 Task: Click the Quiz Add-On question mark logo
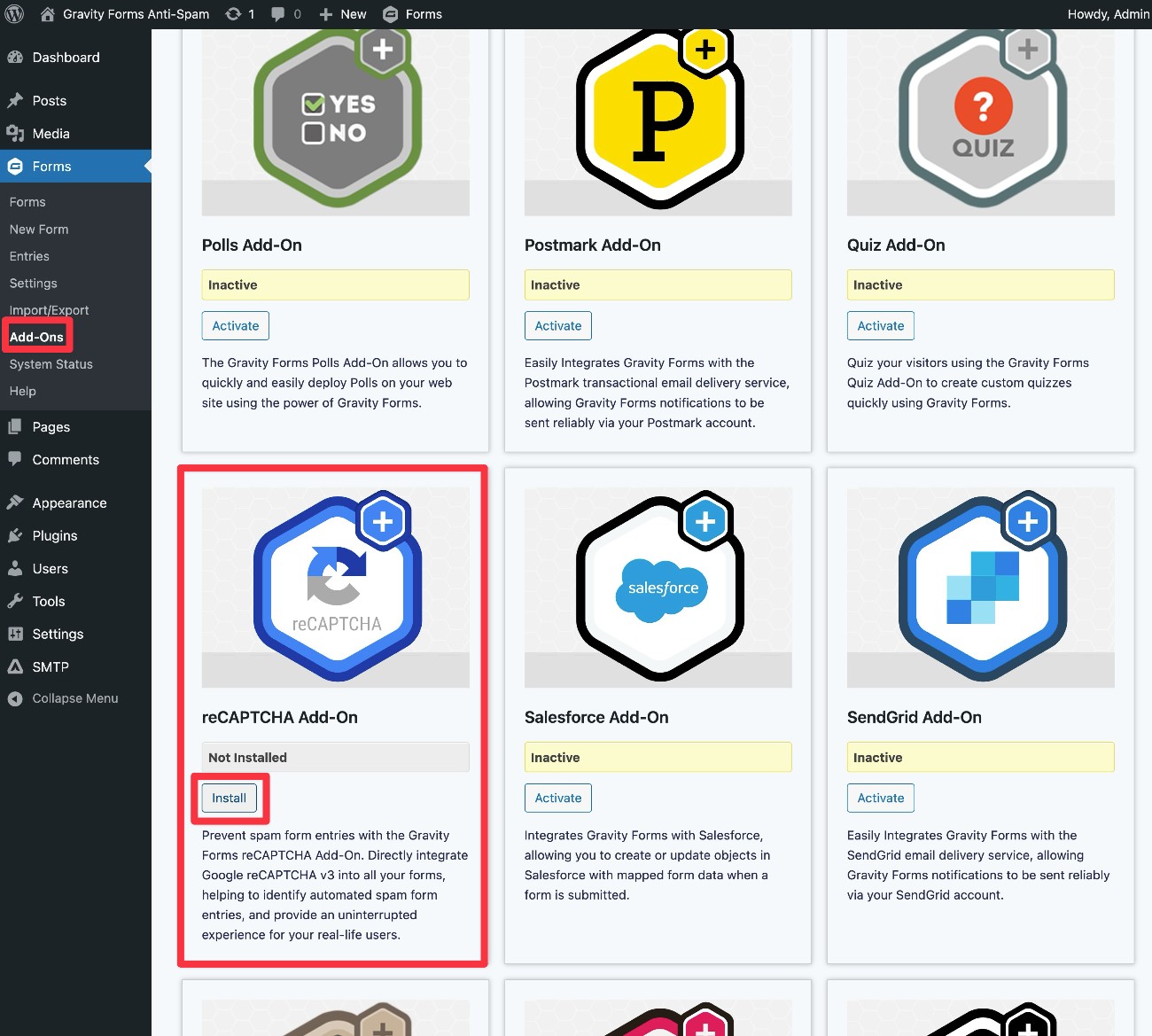click(x=982, y=120)
